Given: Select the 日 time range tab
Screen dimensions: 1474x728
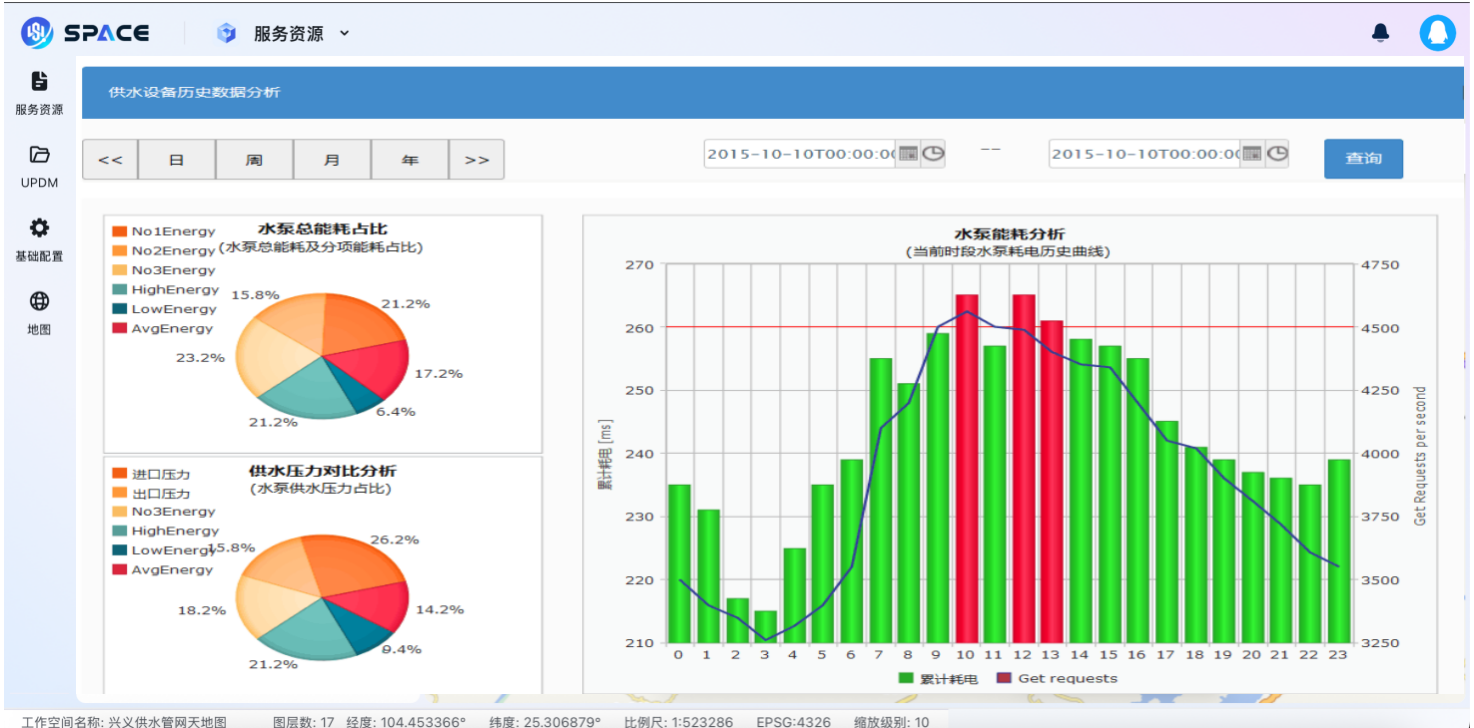Looking at the screenshot, I should pyautogui.click(x=176, y=160).
